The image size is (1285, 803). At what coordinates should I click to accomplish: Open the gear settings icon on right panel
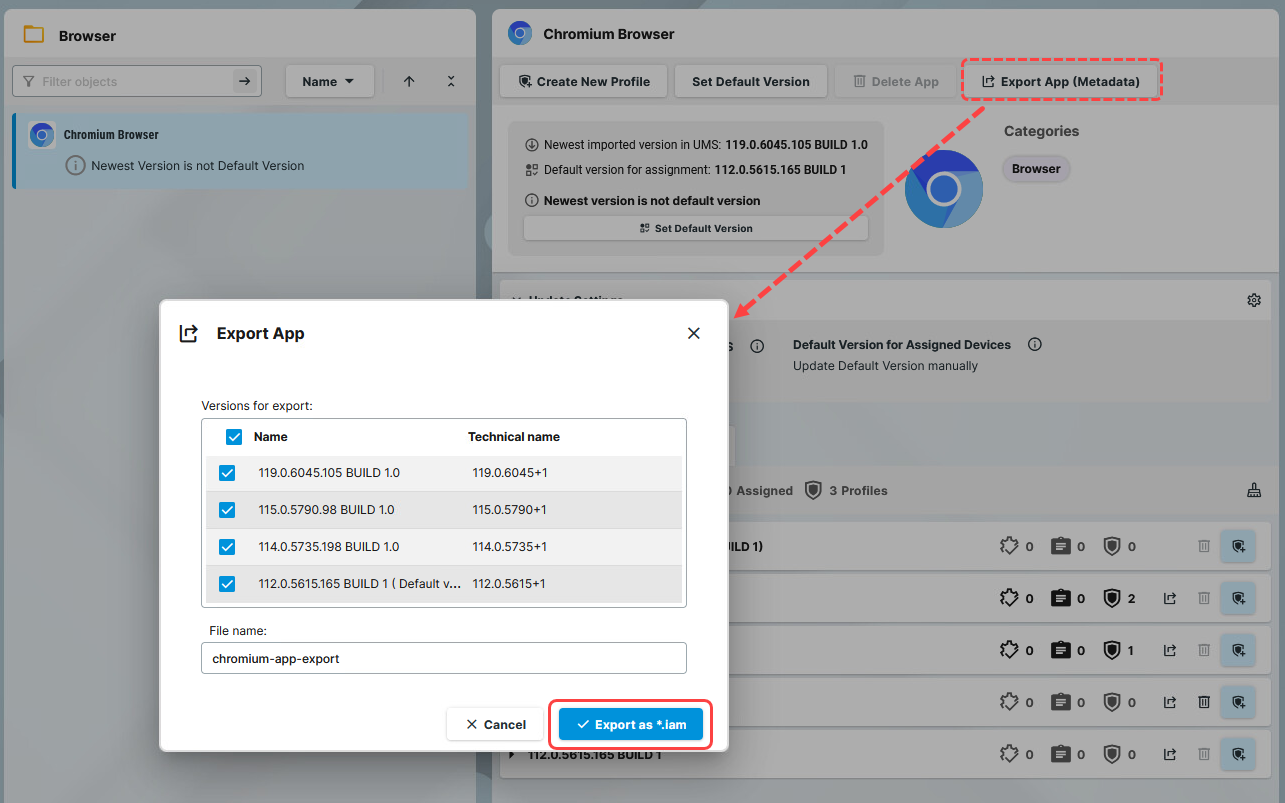(x=1254, y=299)
